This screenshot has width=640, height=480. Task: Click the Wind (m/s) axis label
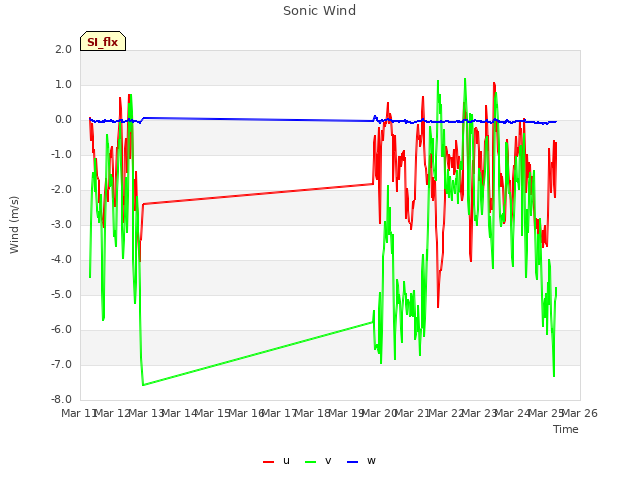click(x=14, y=225)
